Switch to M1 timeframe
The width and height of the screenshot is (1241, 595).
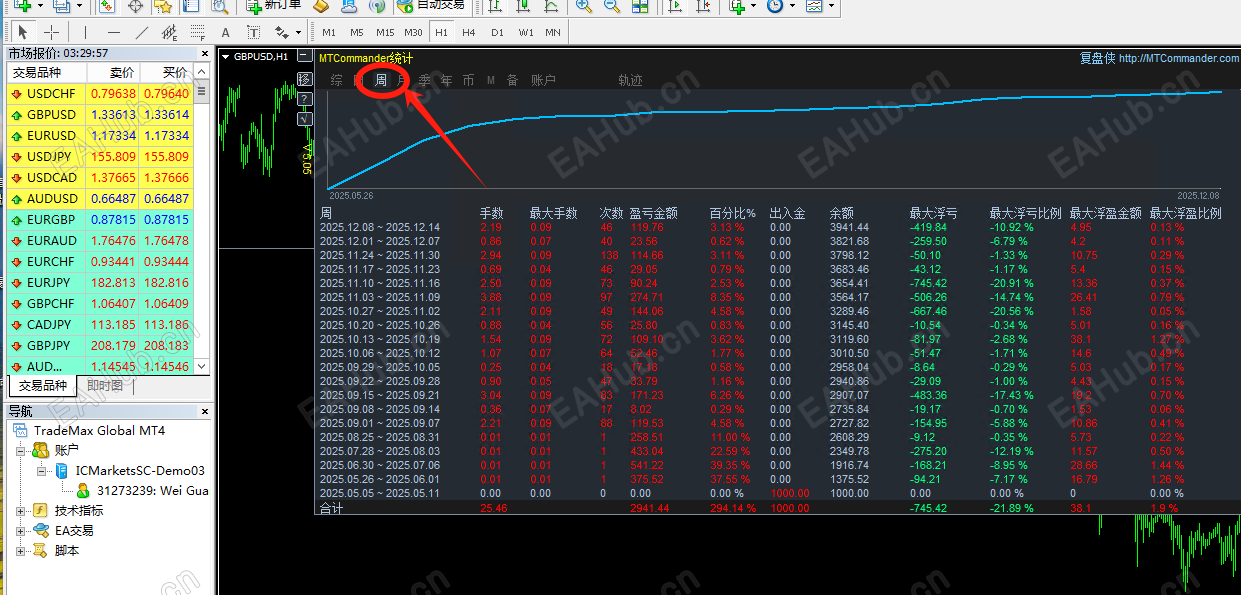(329, 33)
